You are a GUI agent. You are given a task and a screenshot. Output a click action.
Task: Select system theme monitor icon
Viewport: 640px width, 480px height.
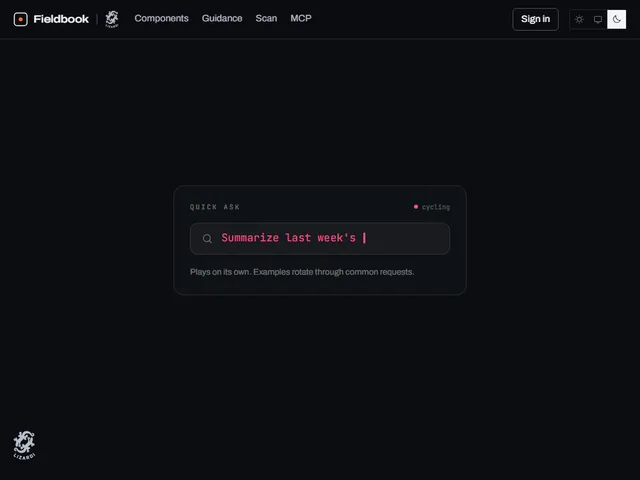[x=598, y=19]
